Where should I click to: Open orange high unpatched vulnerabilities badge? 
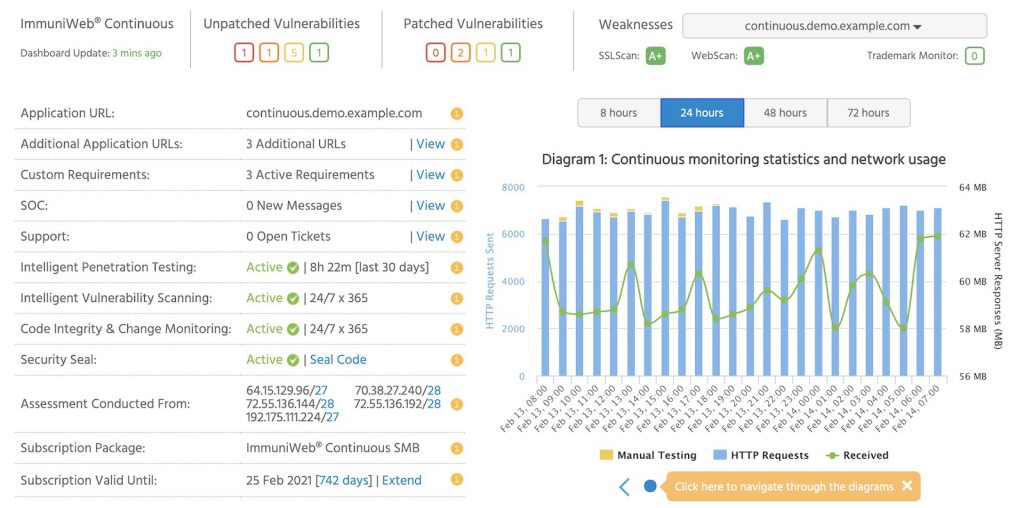click(x=268, y=53)
